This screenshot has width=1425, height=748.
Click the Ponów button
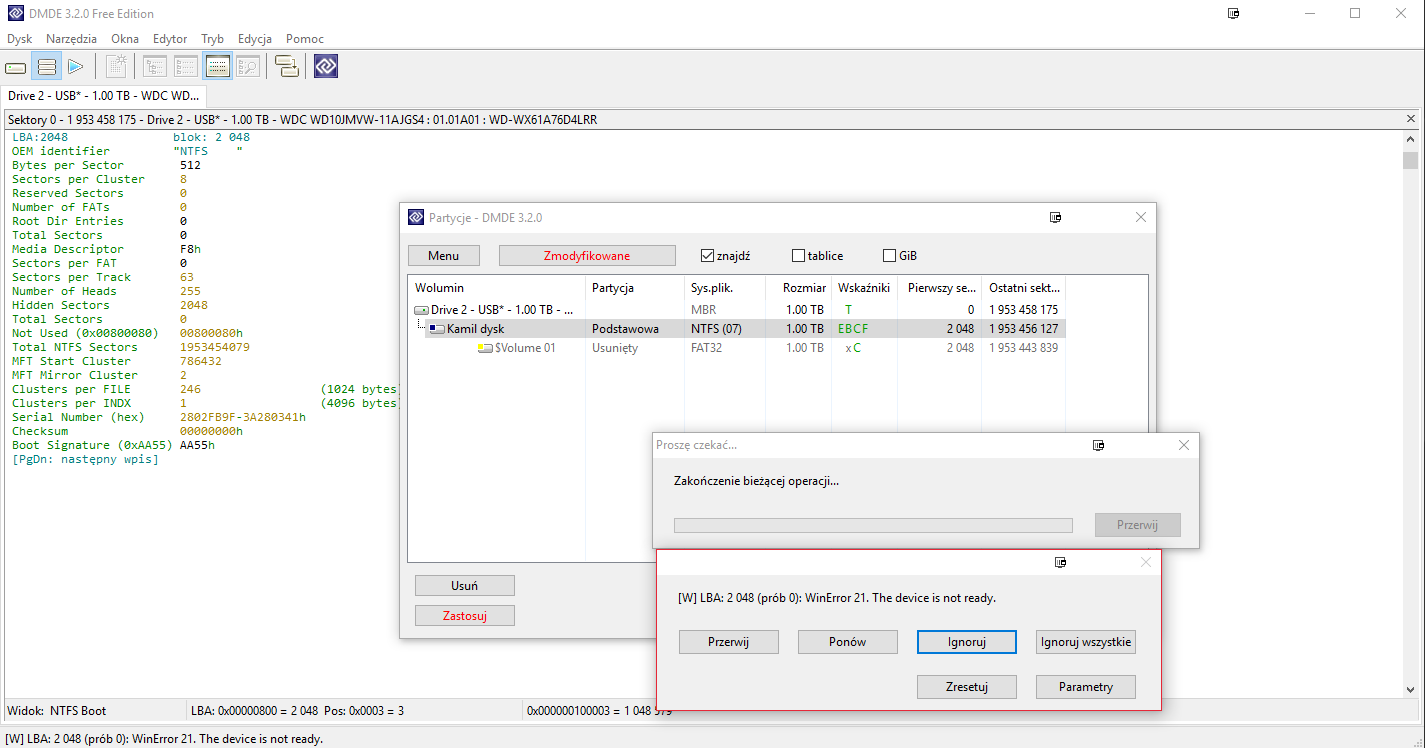tap(847, 642)
